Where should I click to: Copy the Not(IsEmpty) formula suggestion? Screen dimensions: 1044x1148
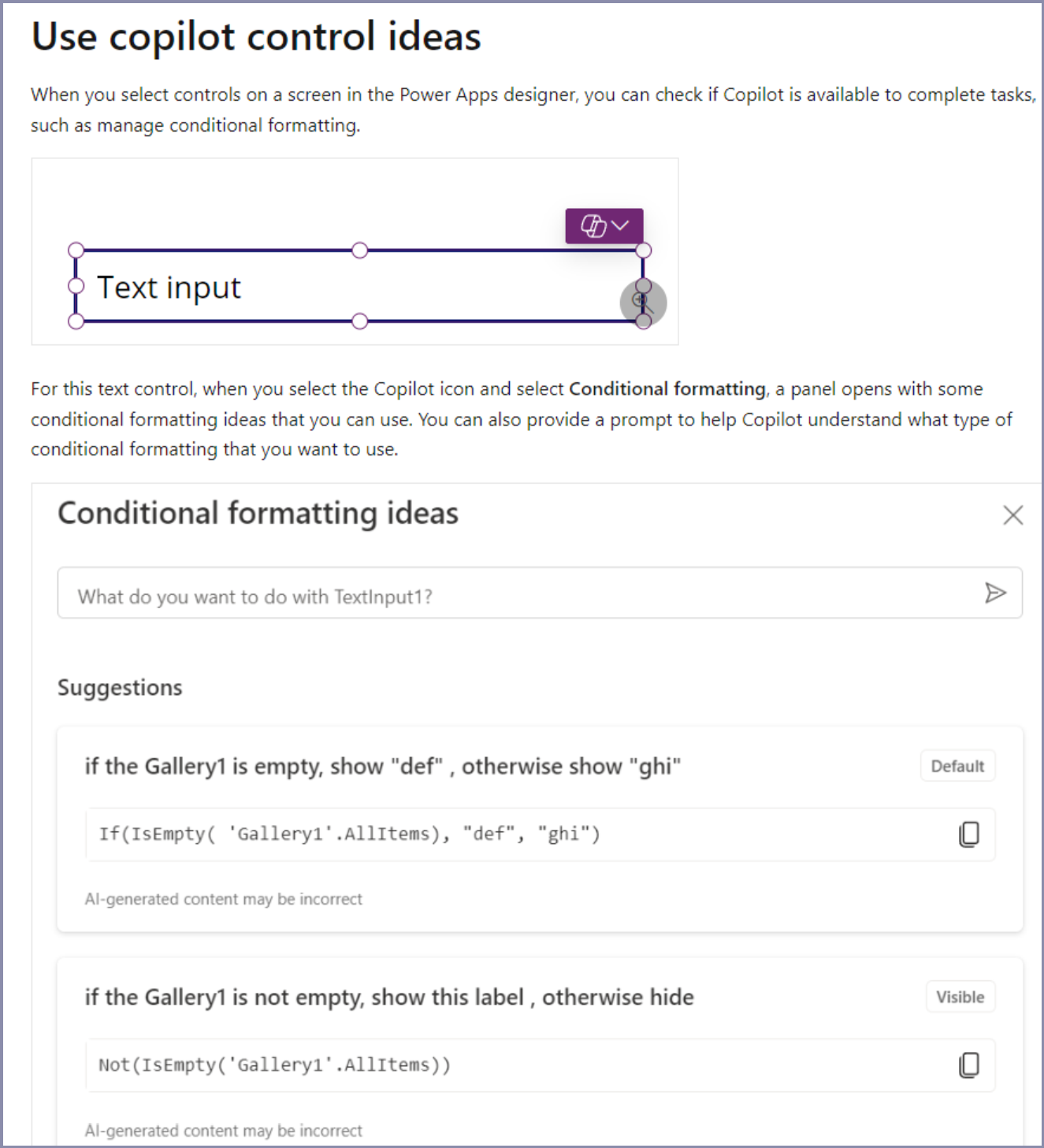(969, 1064)
